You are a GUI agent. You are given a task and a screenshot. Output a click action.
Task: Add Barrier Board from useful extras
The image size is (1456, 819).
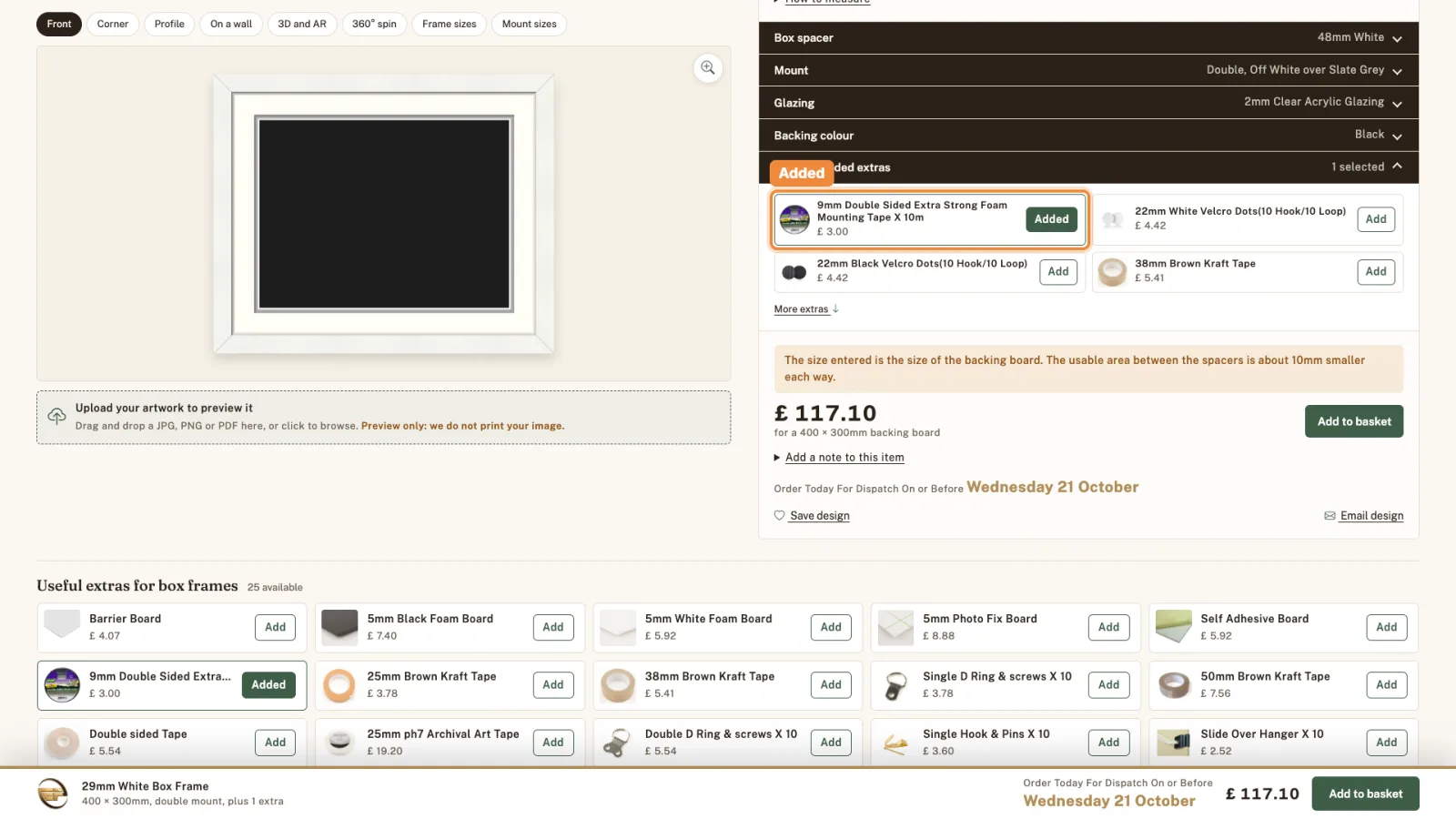coord(276,627)
